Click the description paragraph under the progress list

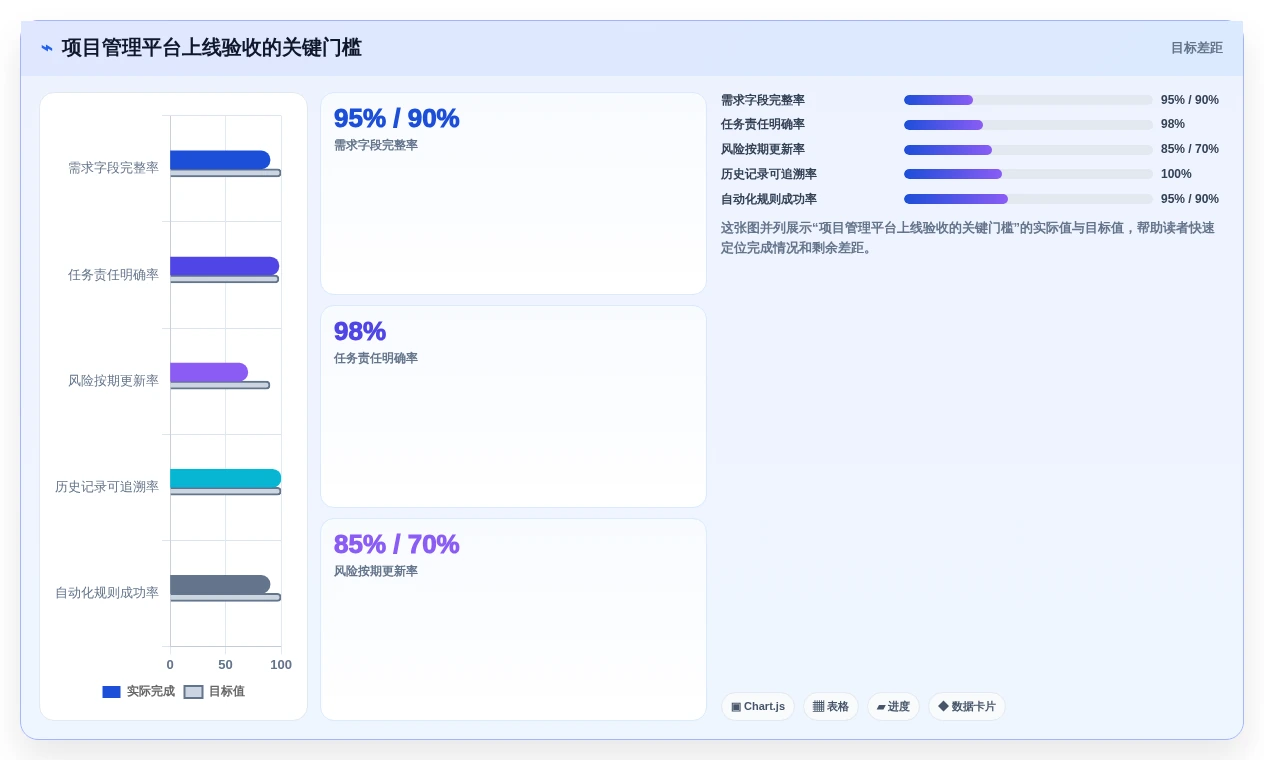[968, 238]
